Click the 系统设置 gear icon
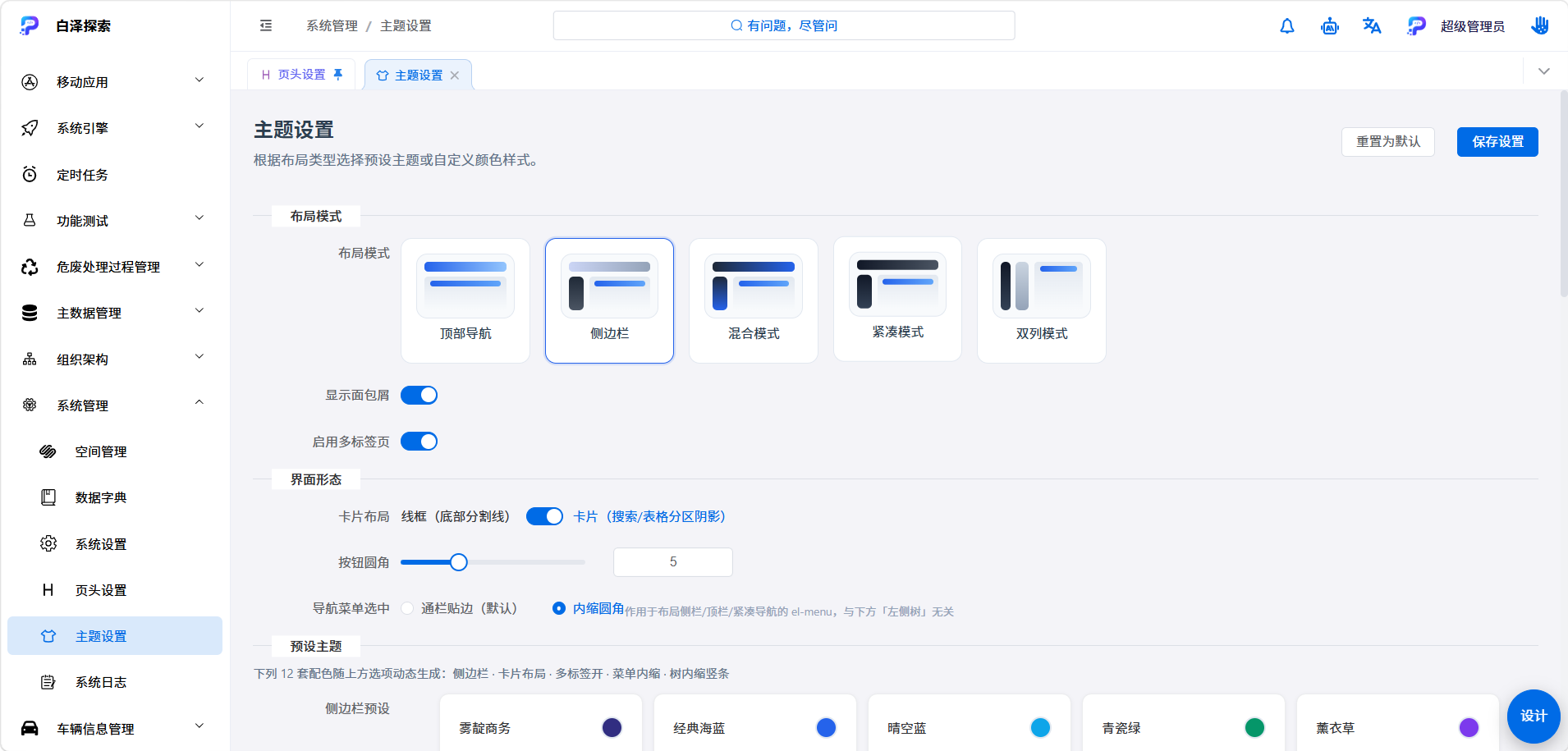 pyautogui.click(x=48, y=543)
